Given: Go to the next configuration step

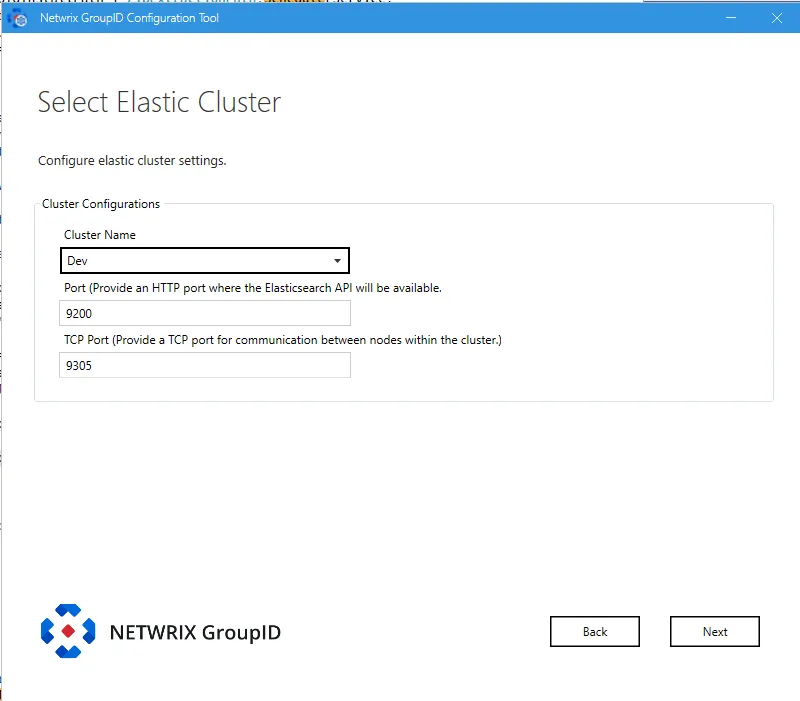Looking at the screenshot, I should tap(714, 632).
